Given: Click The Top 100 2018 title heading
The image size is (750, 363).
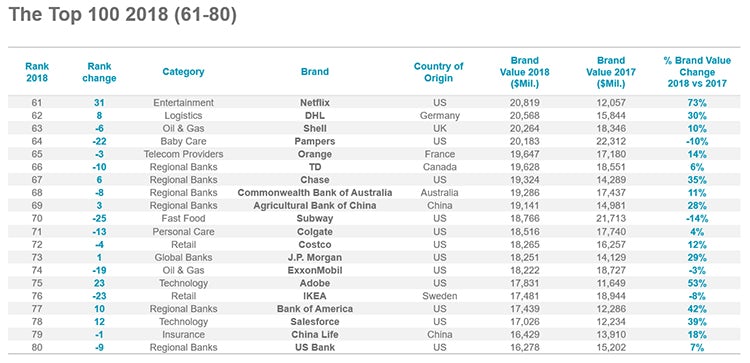Looking at the screenshot, I should click(123, 14).
